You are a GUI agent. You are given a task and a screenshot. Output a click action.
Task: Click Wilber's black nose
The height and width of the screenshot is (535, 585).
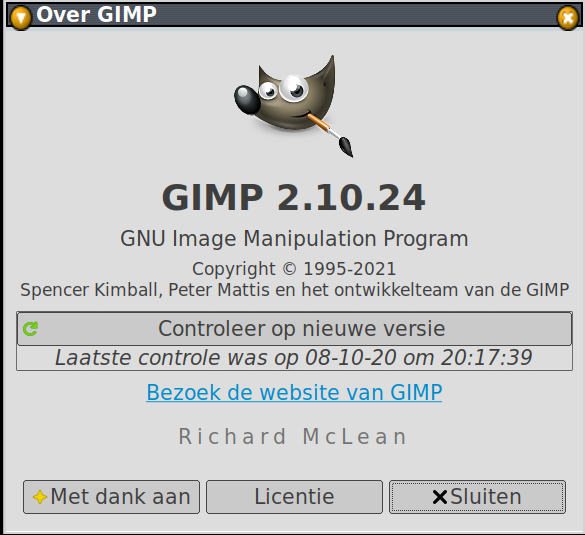coord(247,100)
